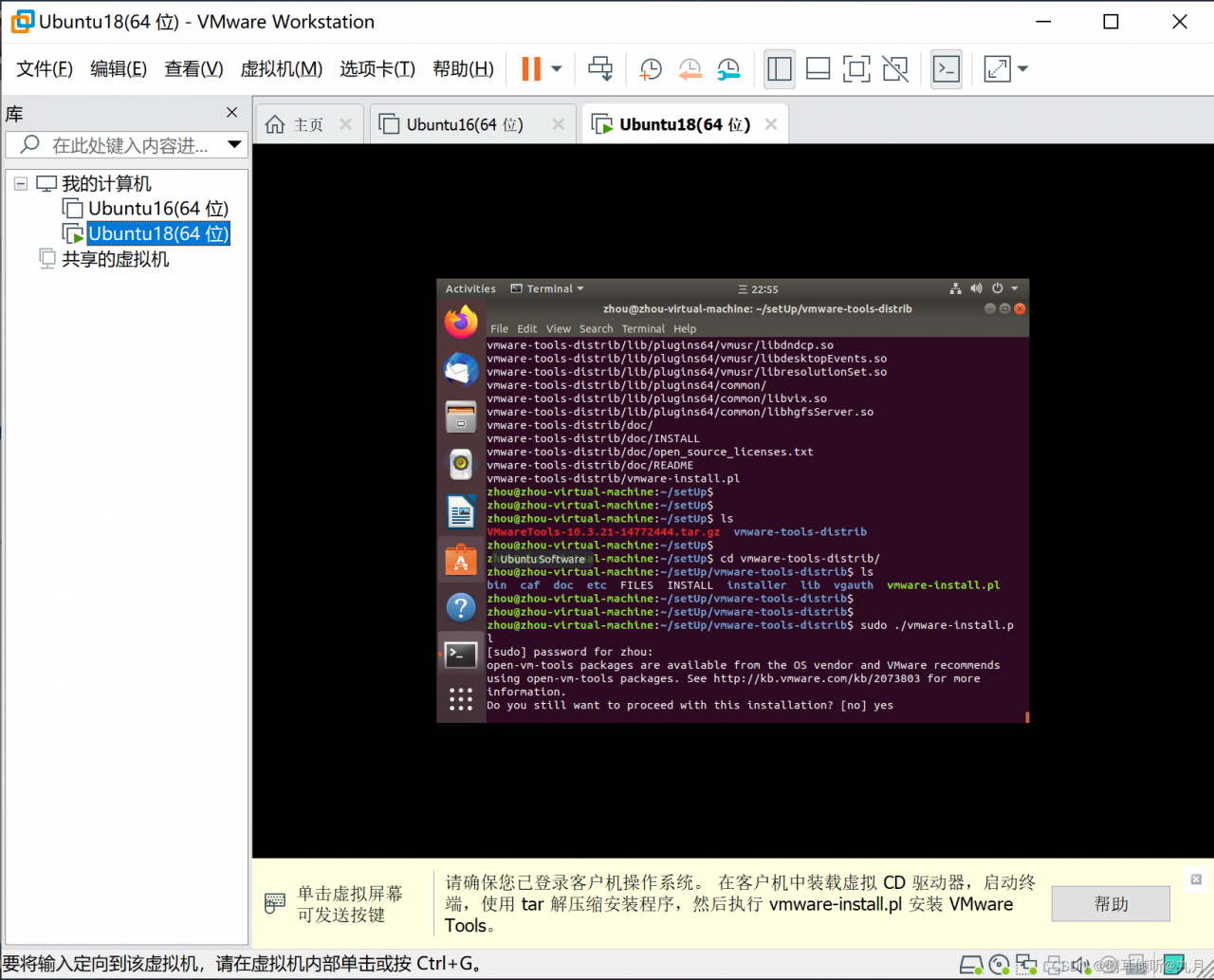Open Rhythmbox from the Ubuntu dock

(461, 464)
